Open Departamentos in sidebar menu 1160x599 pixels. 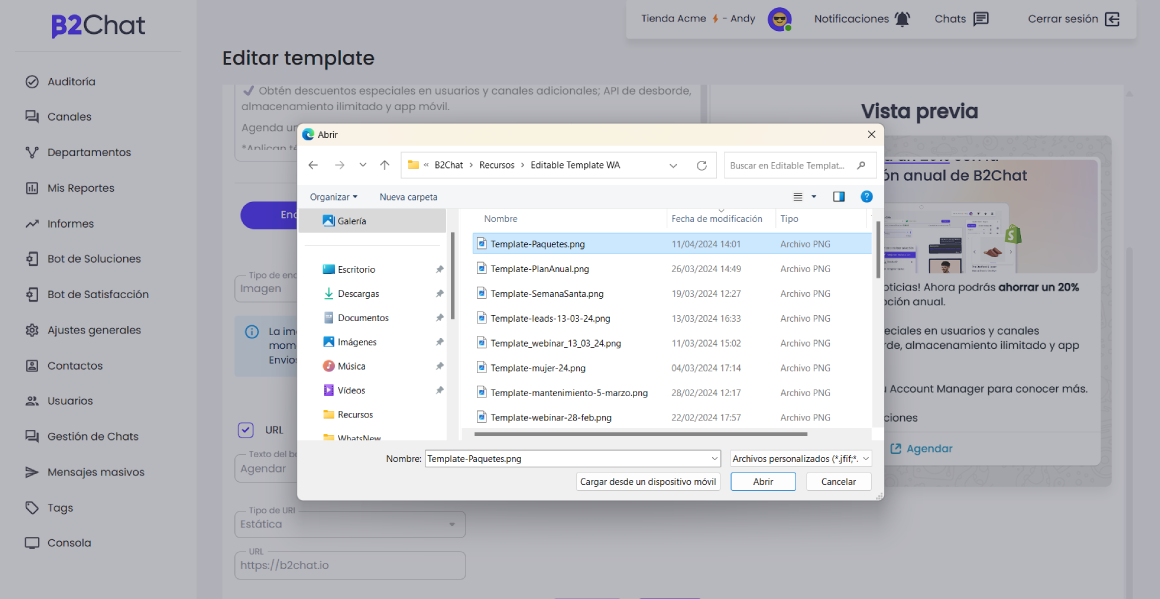[x=89, y=152]
